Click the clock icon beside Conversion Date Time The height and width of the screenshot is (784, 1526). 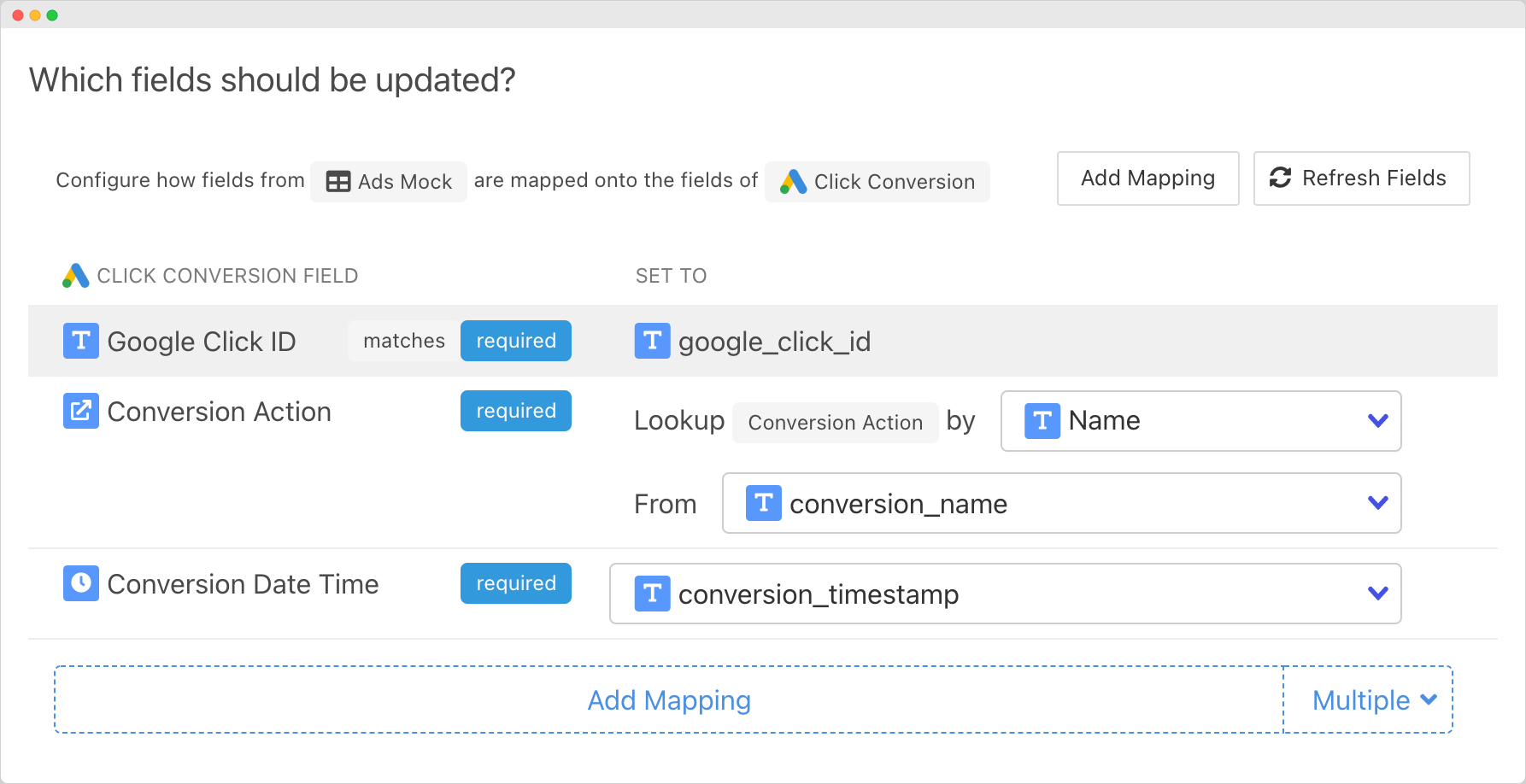click(x=81, y=583)
